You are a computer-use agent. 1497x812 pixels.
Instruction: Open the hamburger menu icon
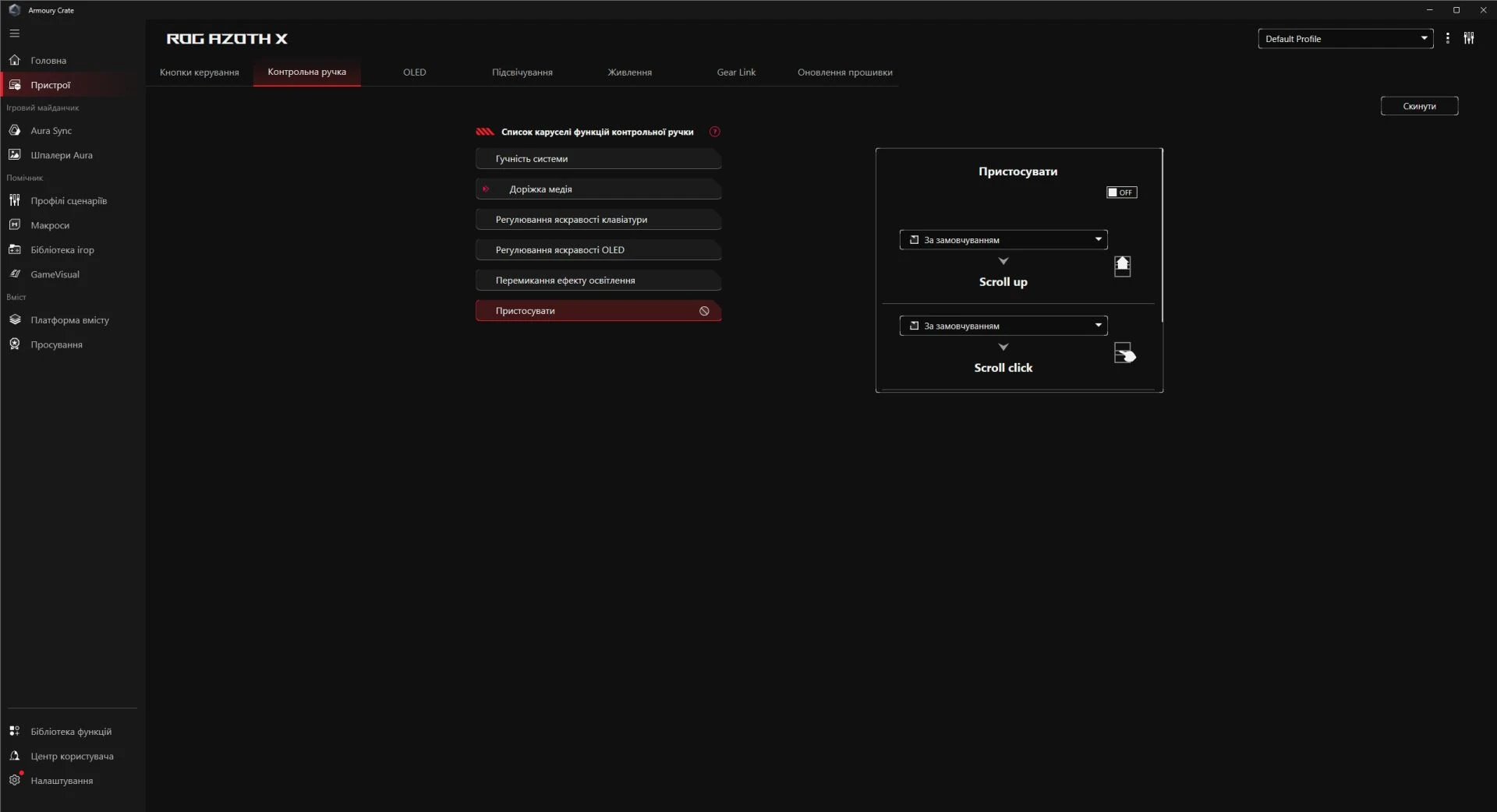pyautogui.click(x=14, y=34)
